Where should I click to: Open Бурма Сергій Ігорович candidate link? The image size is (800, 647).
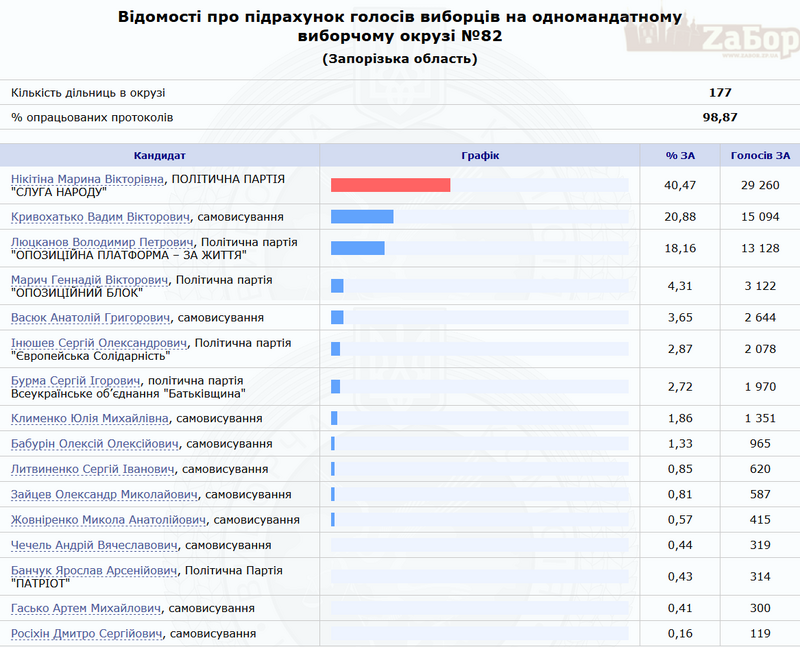[x=76, y=381]
